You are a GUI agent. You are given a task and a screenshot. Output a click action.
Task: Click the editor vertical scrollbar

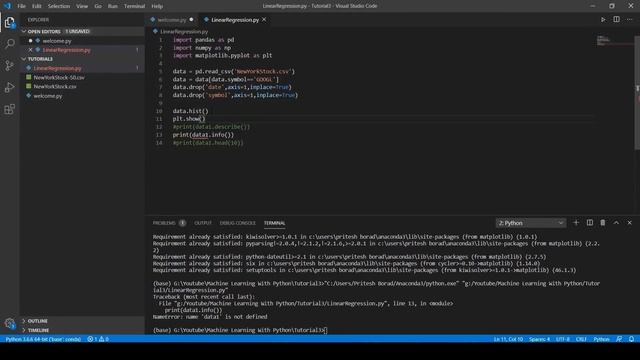pos(637,93)
